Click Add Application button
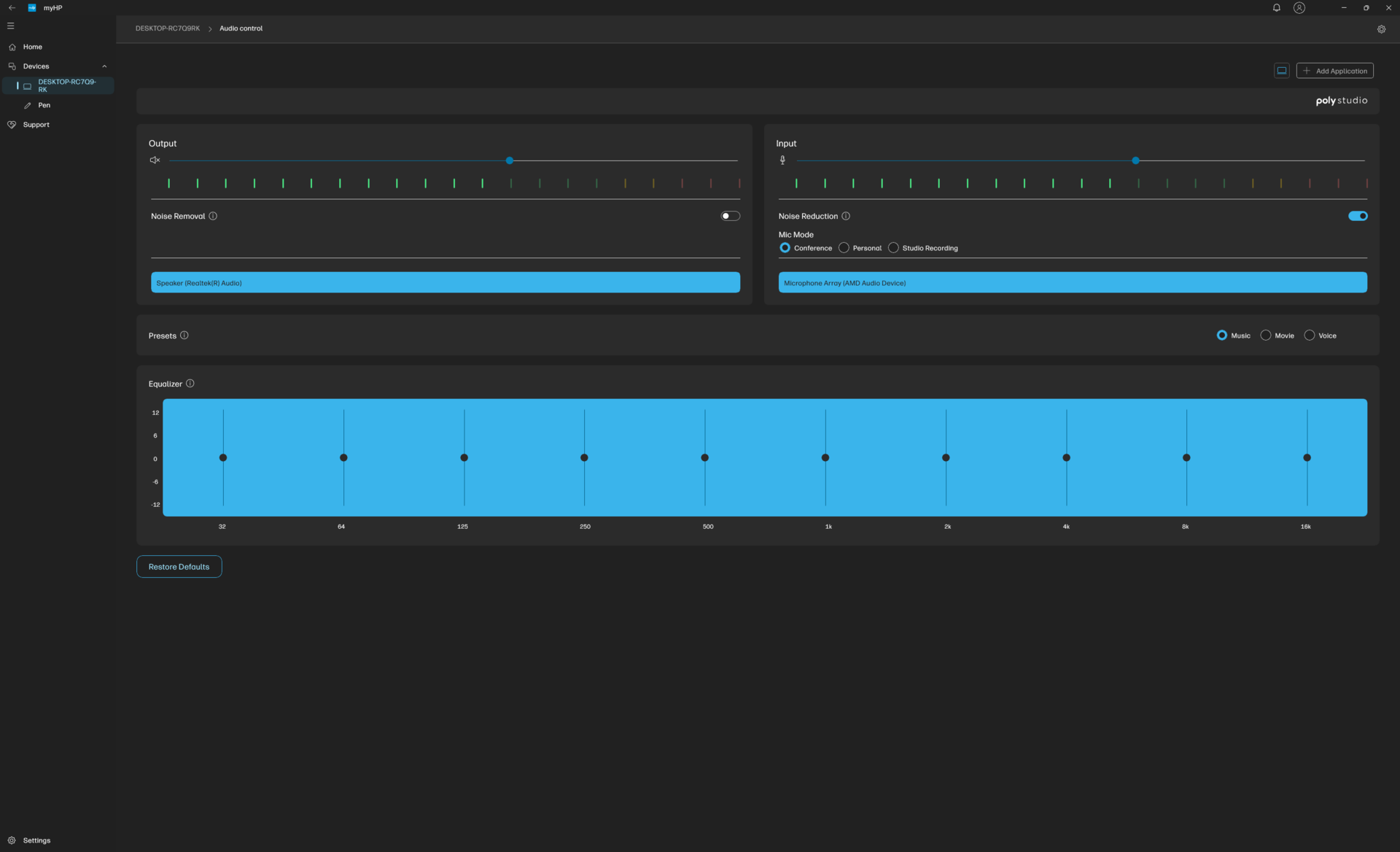This screenshot has width=1400, height=852. click(x=1334, y=71)
